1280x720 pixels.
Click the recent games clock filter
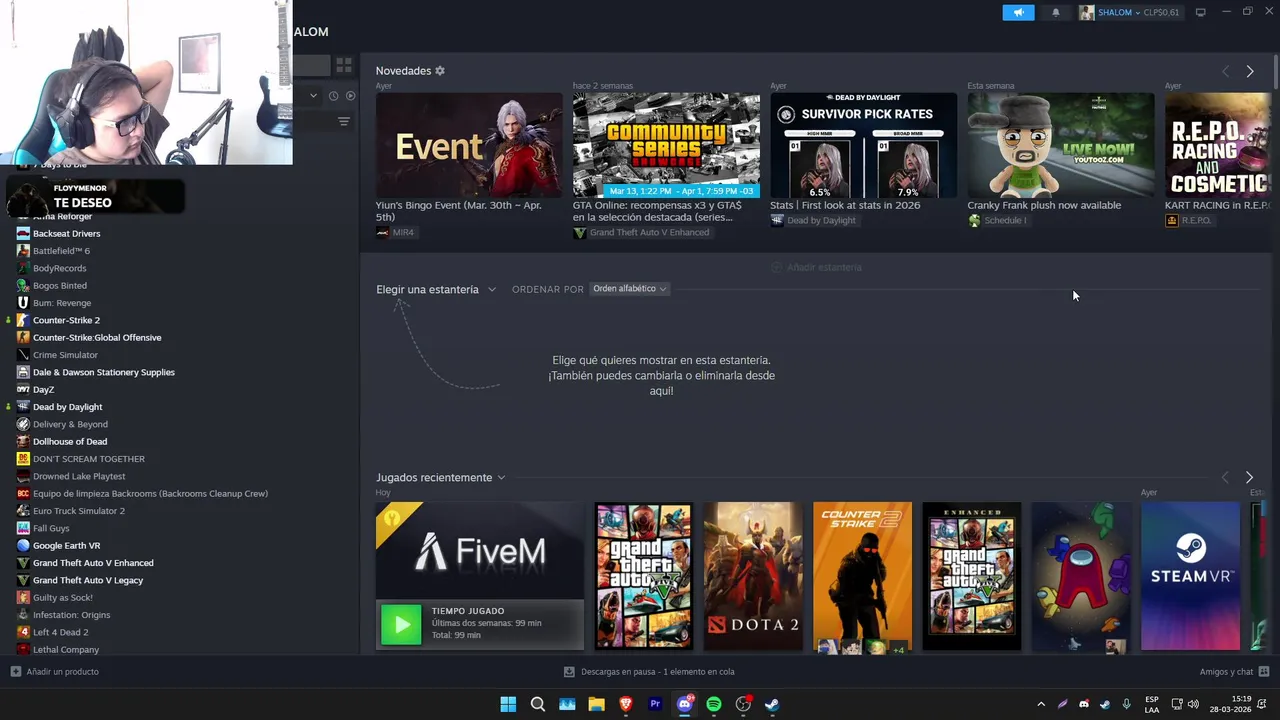click(x=333, y=96)
